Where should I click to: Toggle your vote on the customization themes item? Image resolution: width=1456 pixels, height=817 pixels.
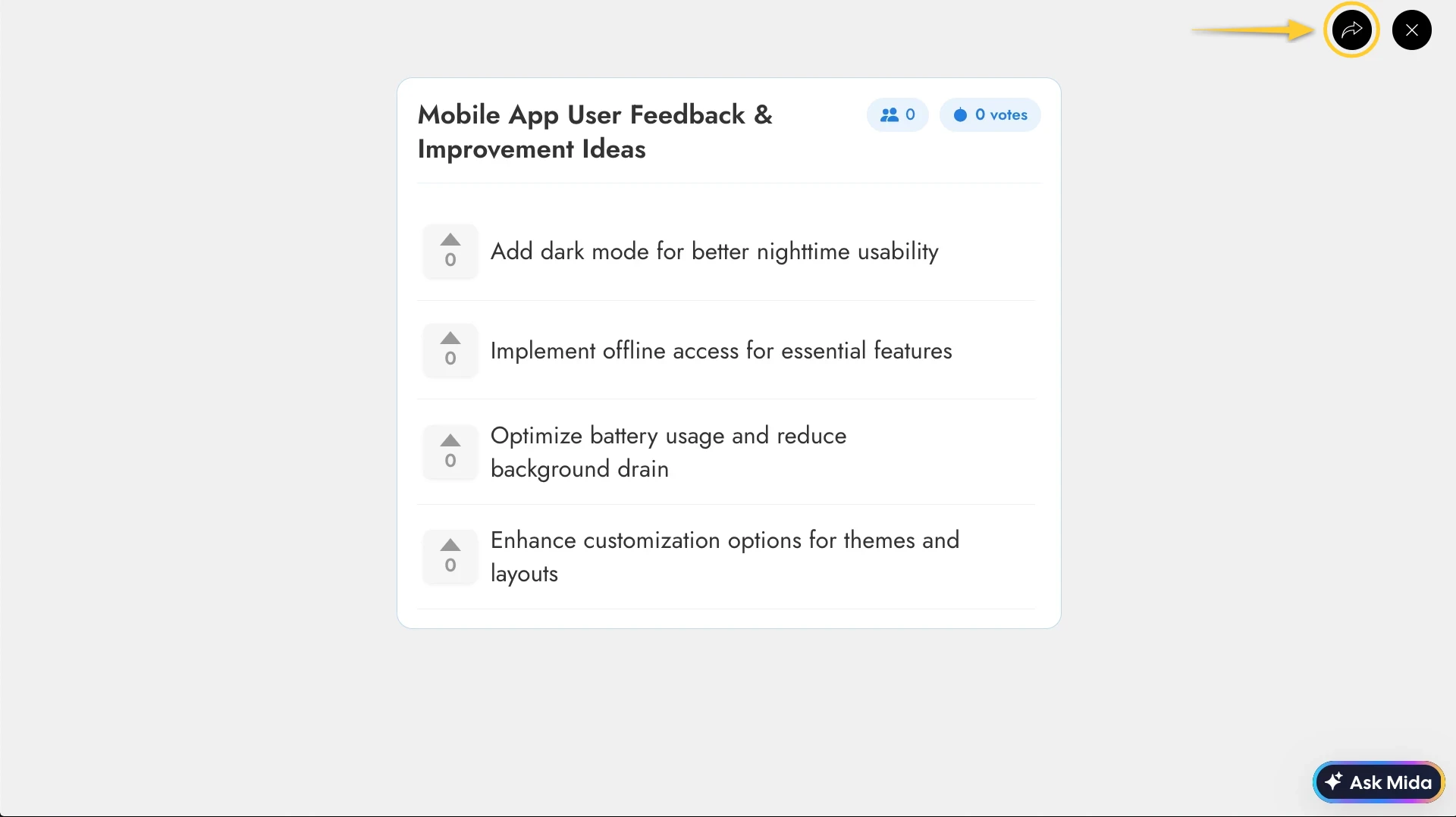450,546
